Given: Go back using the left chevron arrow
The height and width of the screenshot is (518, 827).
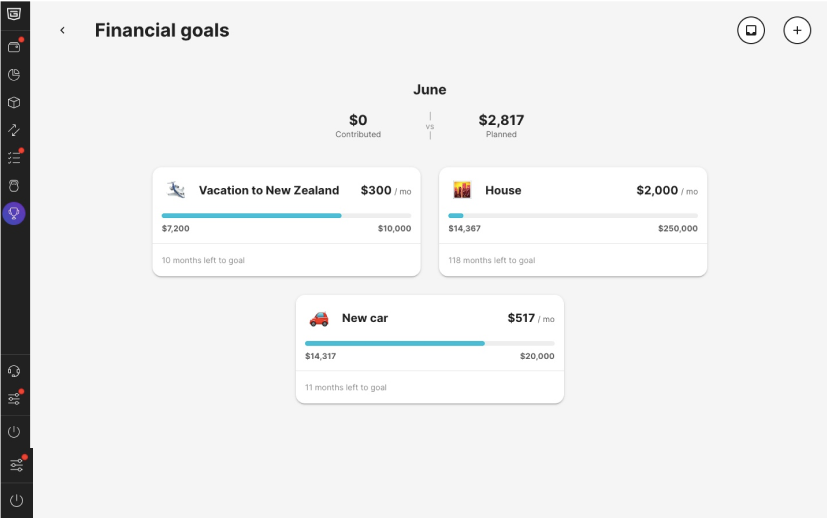Looking at the screenshot, I should [62, 31].
